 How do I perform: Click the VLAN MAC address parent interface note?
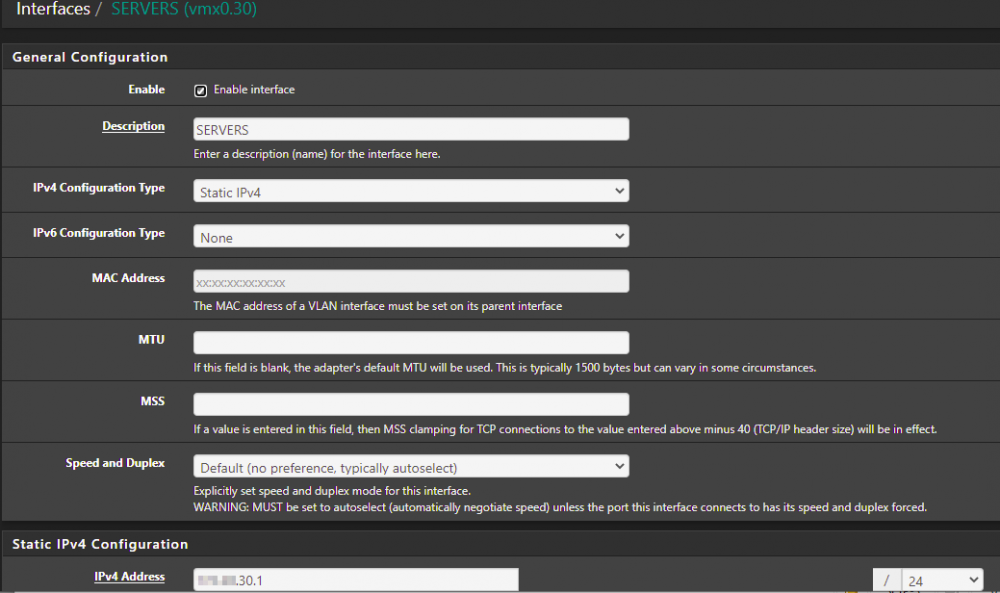pos(378,306)
